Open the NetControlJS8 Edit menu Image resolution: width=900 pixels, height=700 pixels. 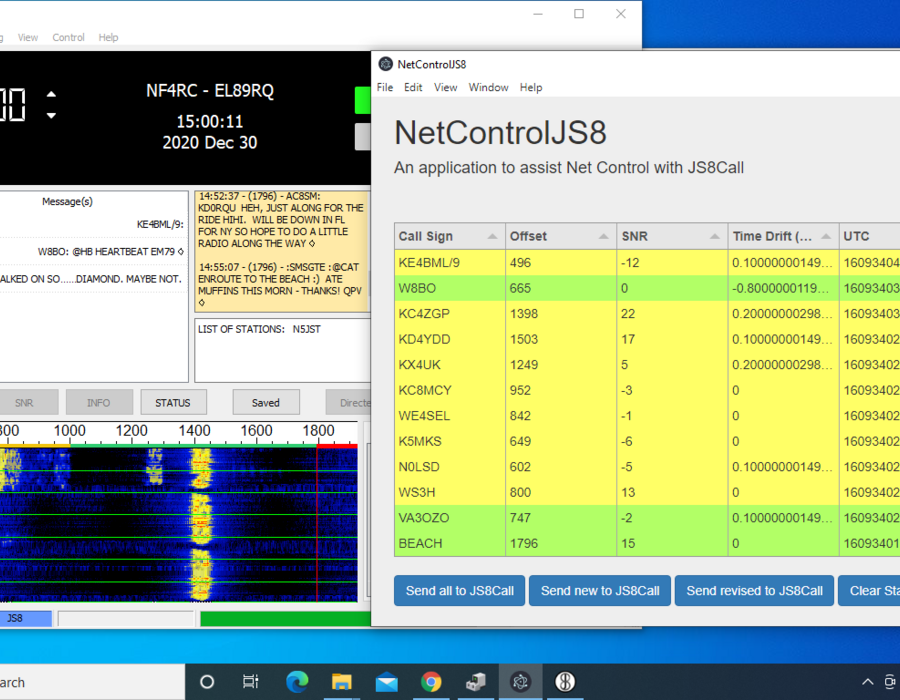coord(413,87)
